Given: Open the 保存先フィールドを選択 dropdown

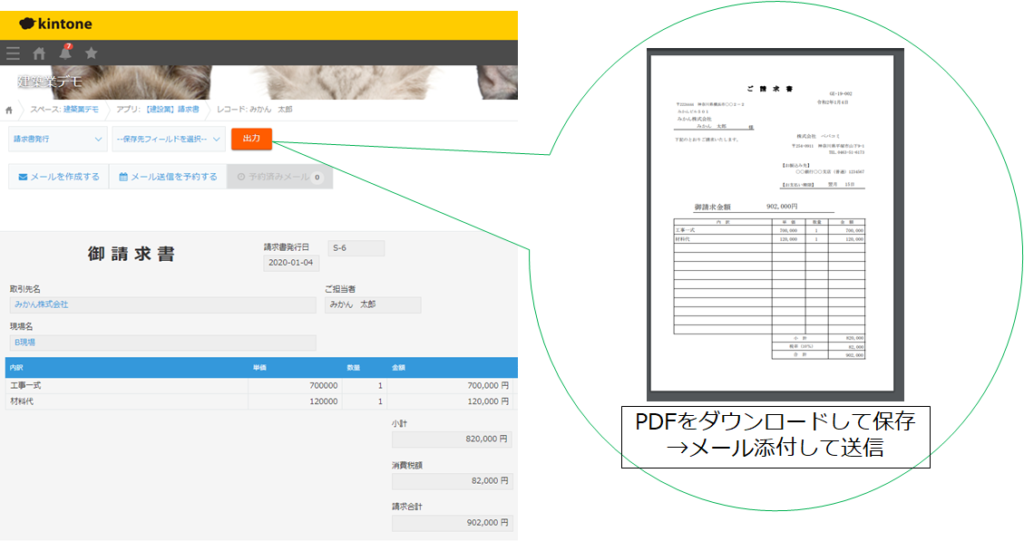Looking at the screenshot, I should pos(168,139).
